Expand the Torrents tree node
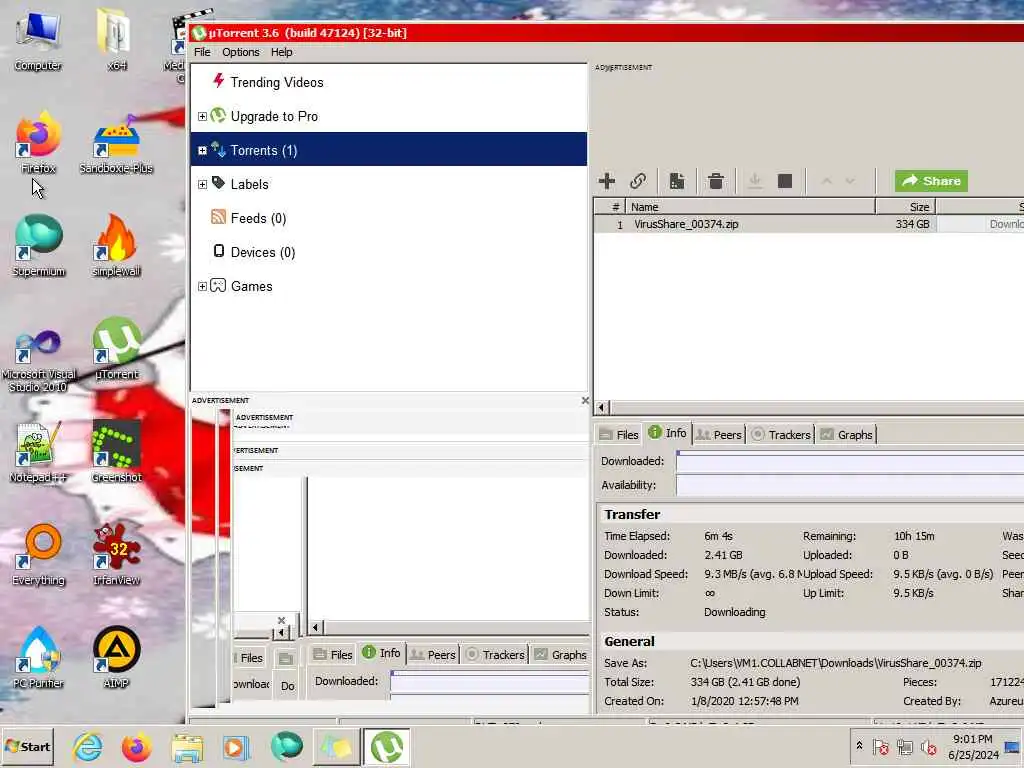1024x768 pixels. tap(202, 150)
